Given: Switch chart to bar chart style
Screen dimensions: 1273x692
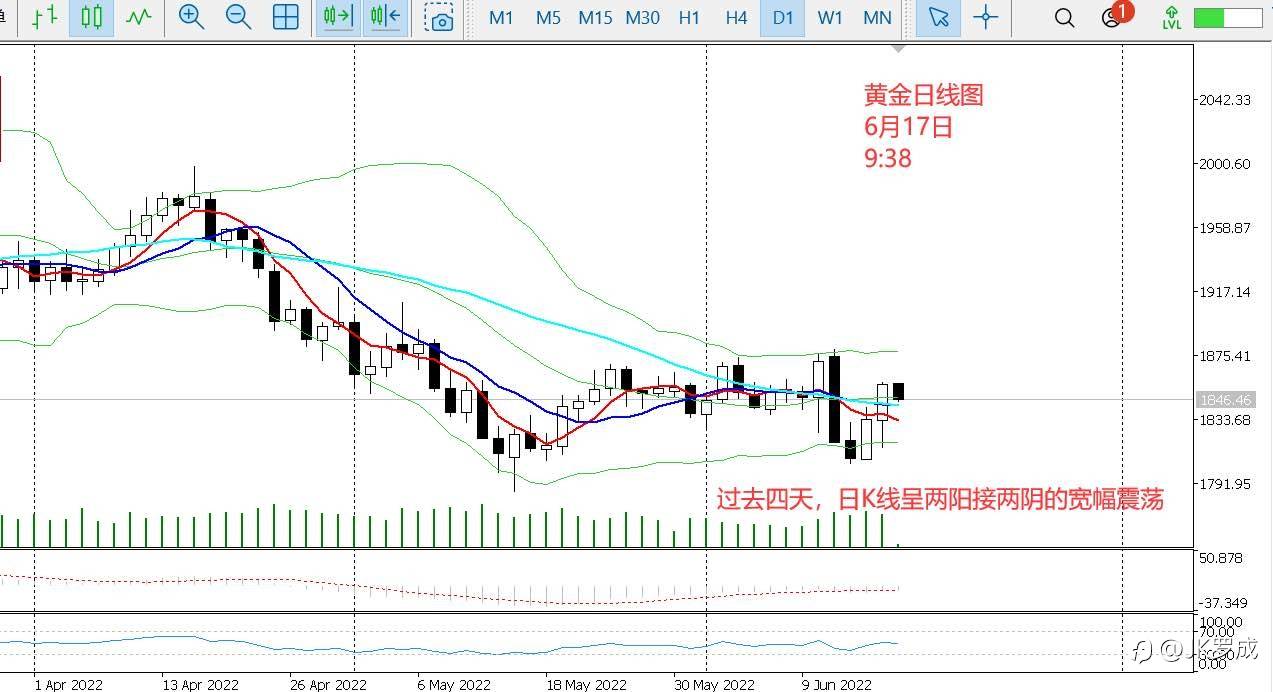Looking at the screenshot, I should (x=44, y=17).
